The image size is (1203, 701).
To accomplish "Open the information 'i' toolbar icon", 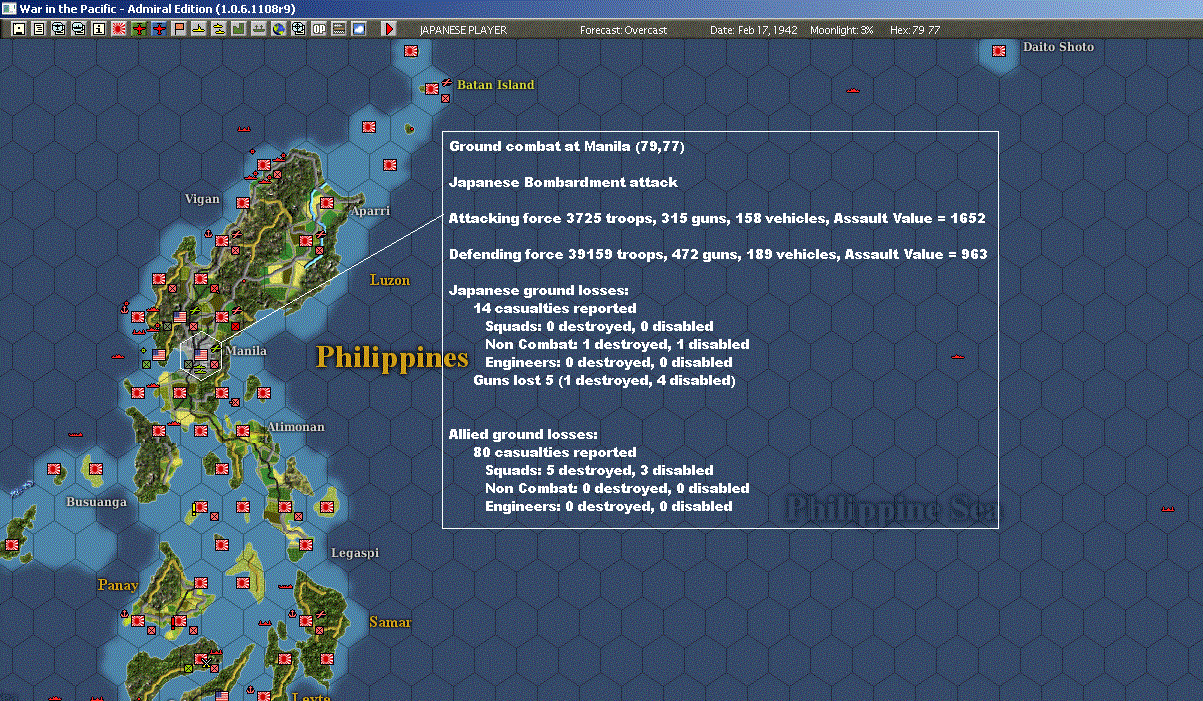I will [99, 30].
